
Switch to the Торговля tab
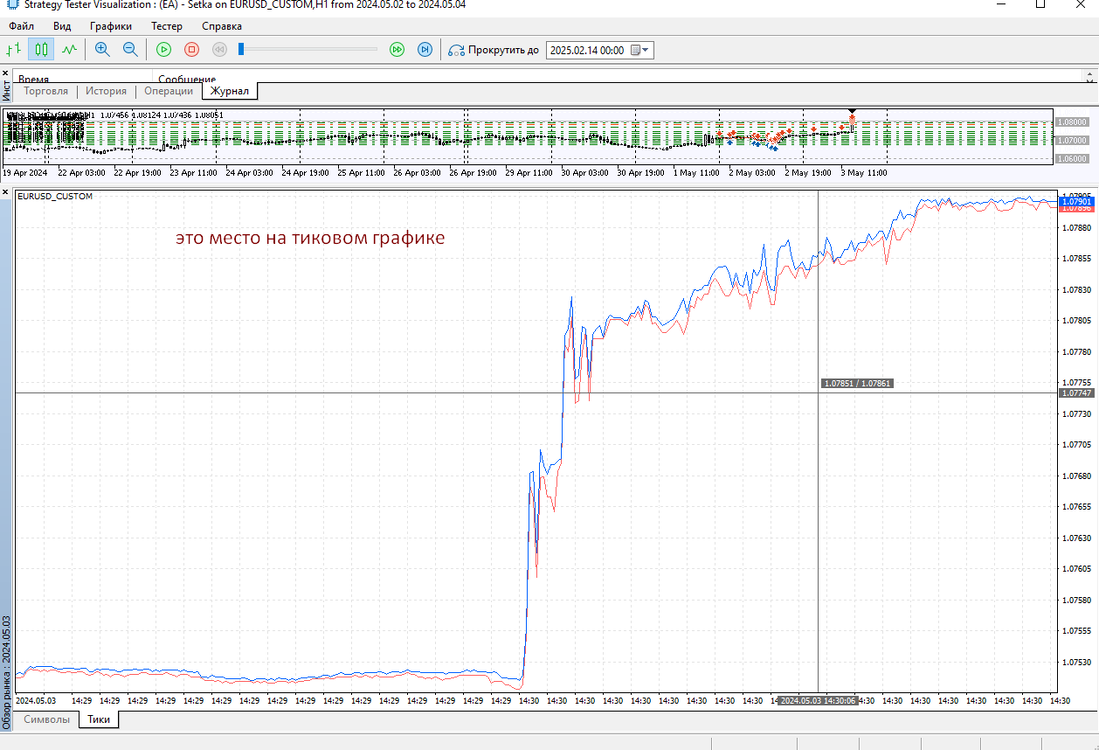[46, 91]
